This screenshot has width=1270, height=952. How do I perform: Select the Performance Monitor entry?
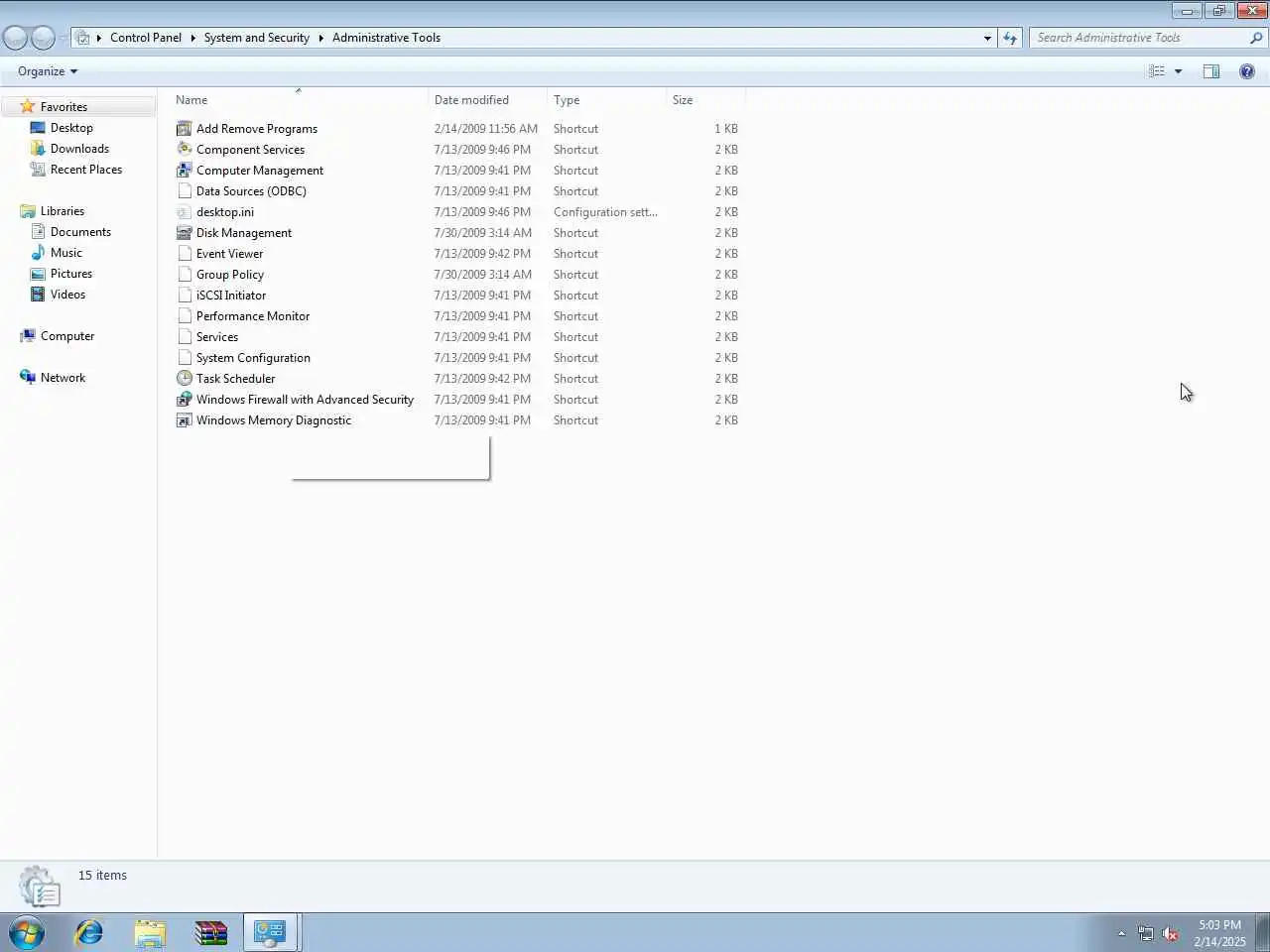tap(253, 316)
